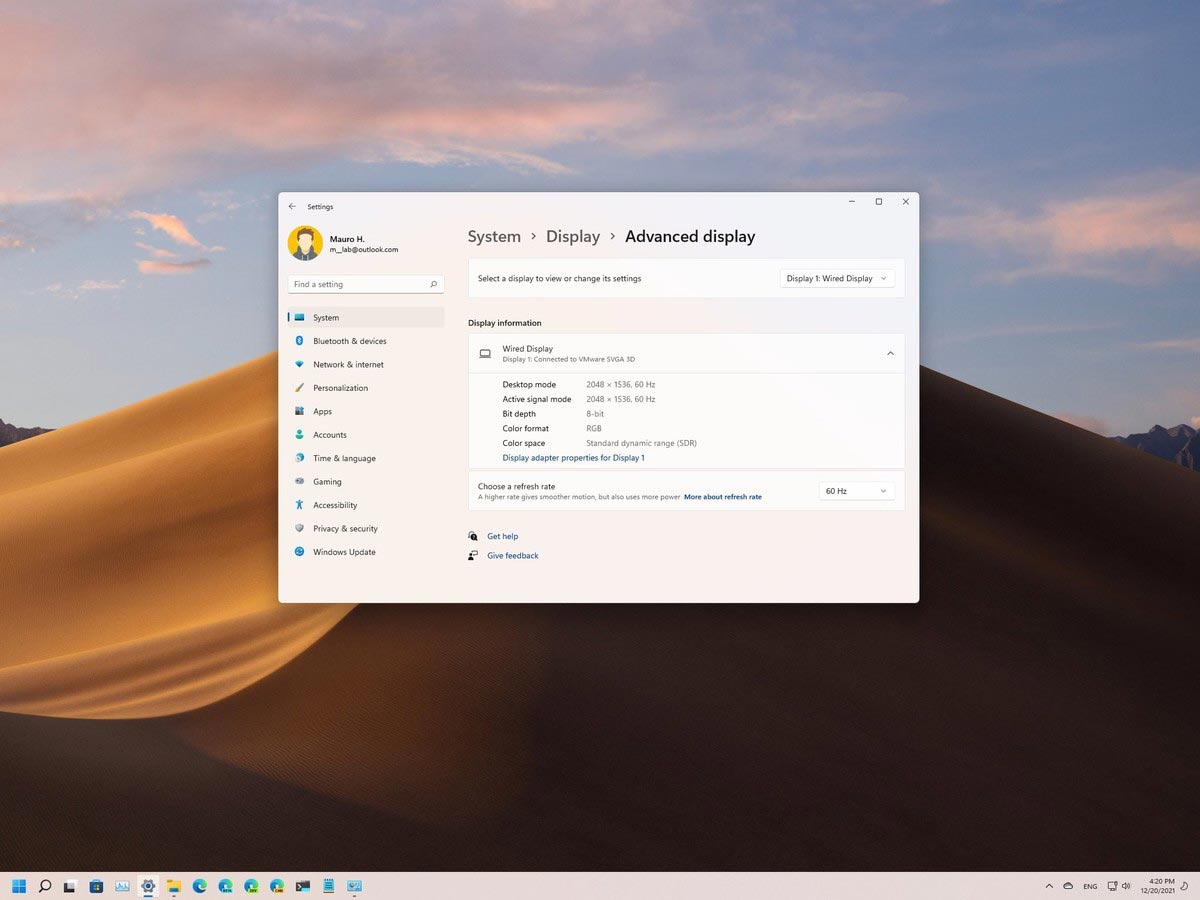Launch stable Microsoft Edge from the taskbar

pyautogui.click(x=199, y=886)
